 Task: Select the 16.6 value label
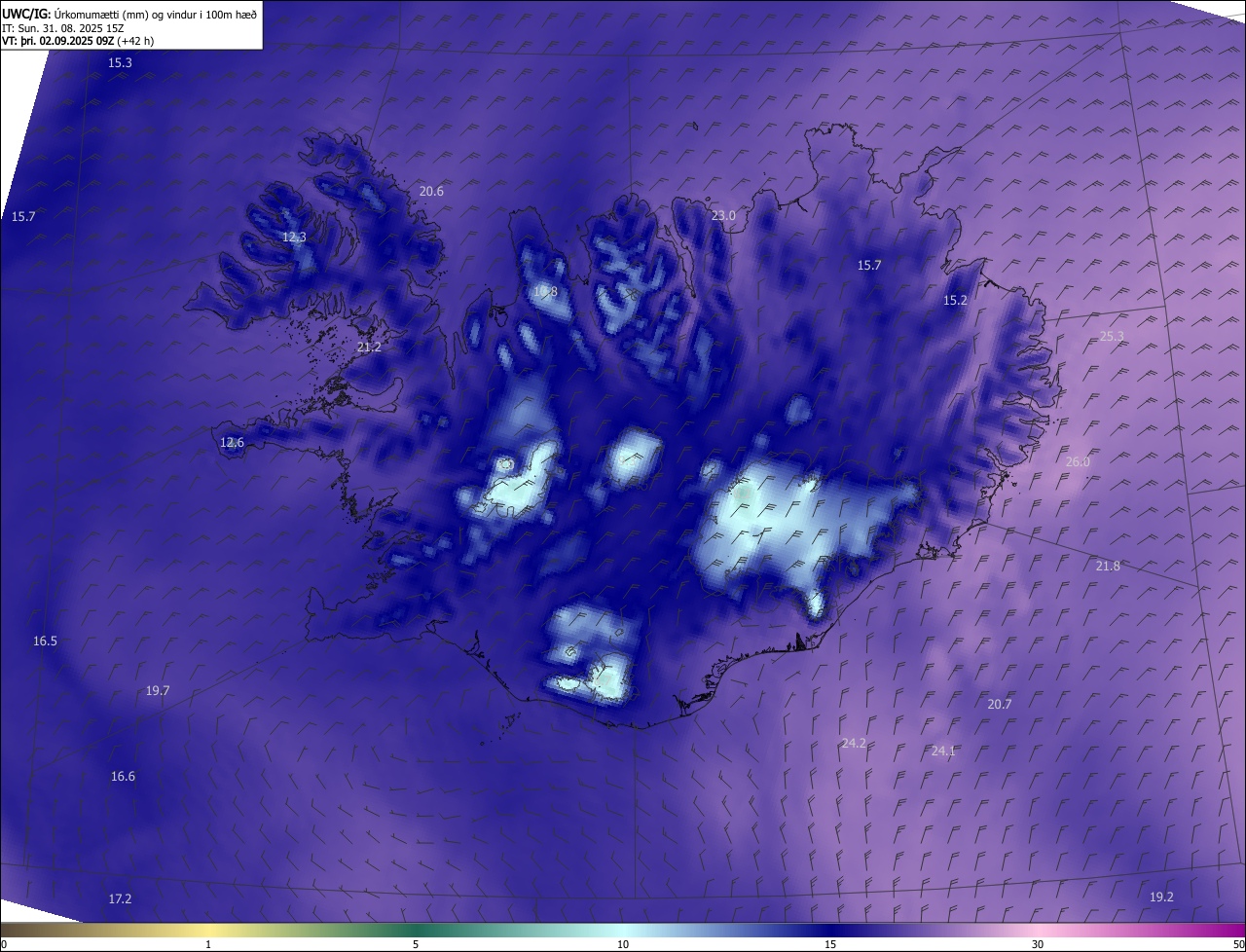pyautogui.click(x=123, y=776)
